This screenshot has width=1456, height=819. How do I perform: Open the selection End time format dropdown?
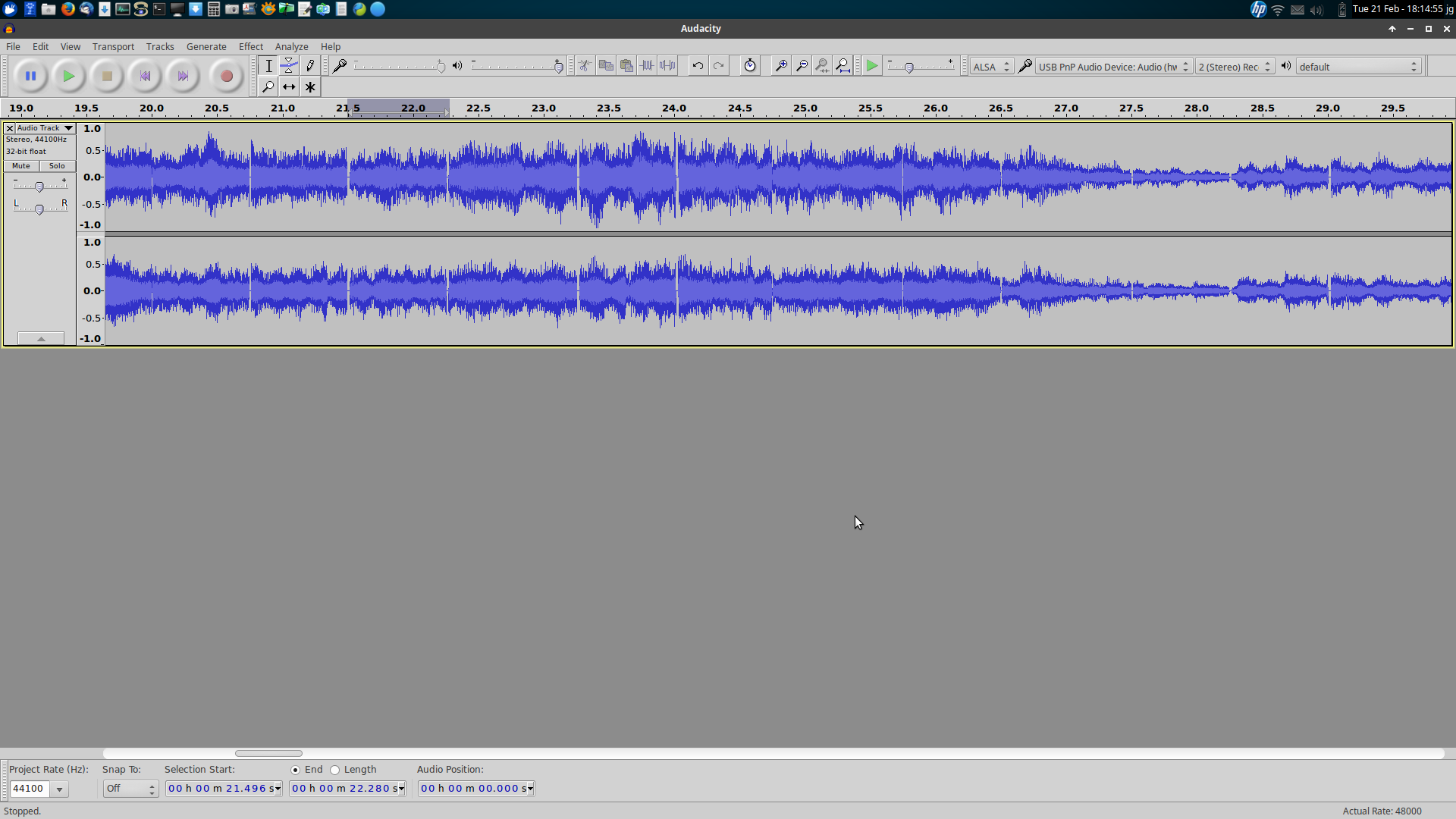(401, 789)
